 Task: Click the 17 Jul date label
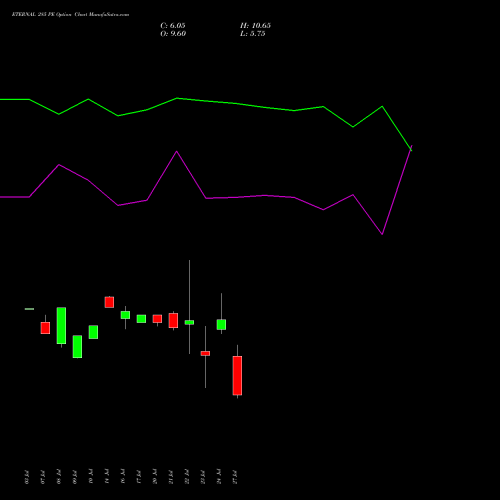(139, 477)
